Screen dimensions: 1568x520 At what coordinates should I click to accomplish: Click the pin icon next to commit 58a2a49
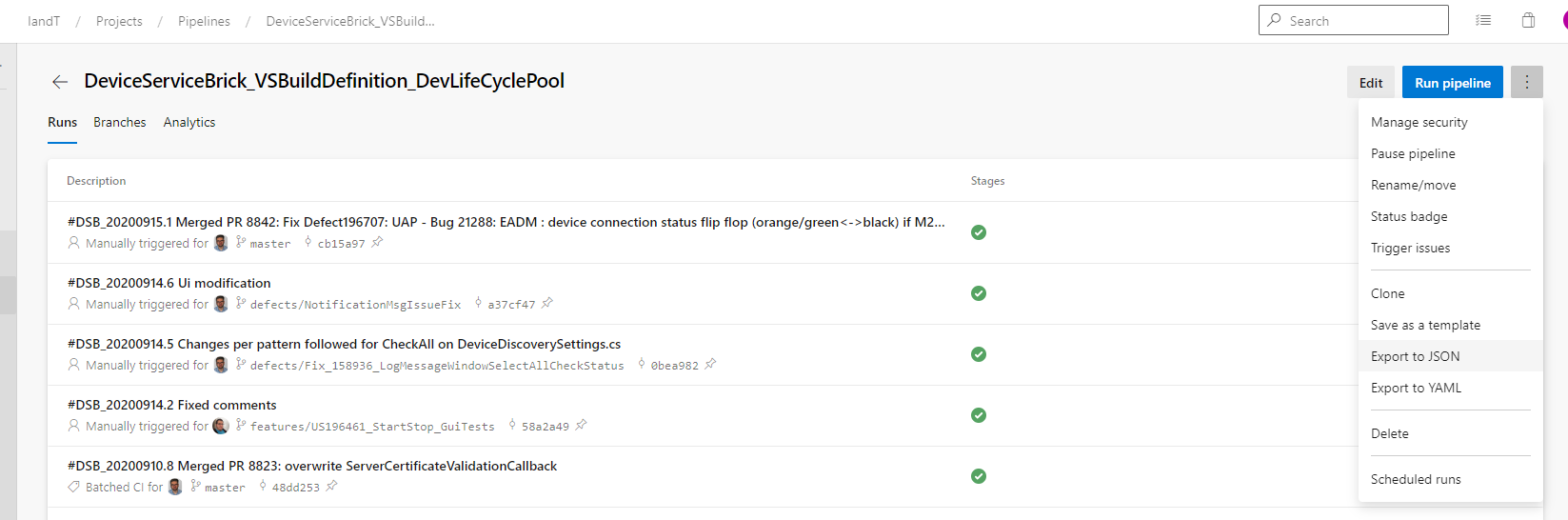coord(582,426)
